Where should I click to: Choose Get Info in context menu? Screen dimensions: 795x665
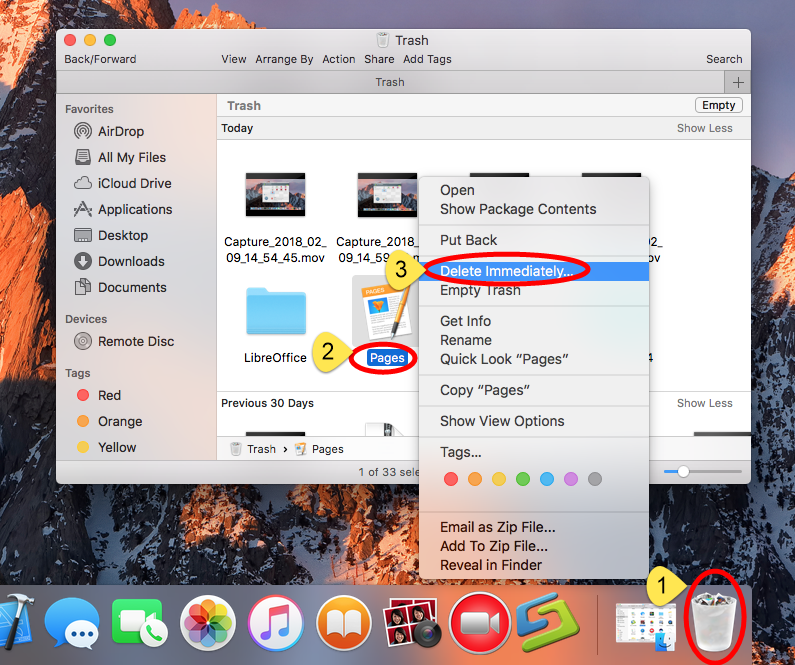(x=465, y=321)
